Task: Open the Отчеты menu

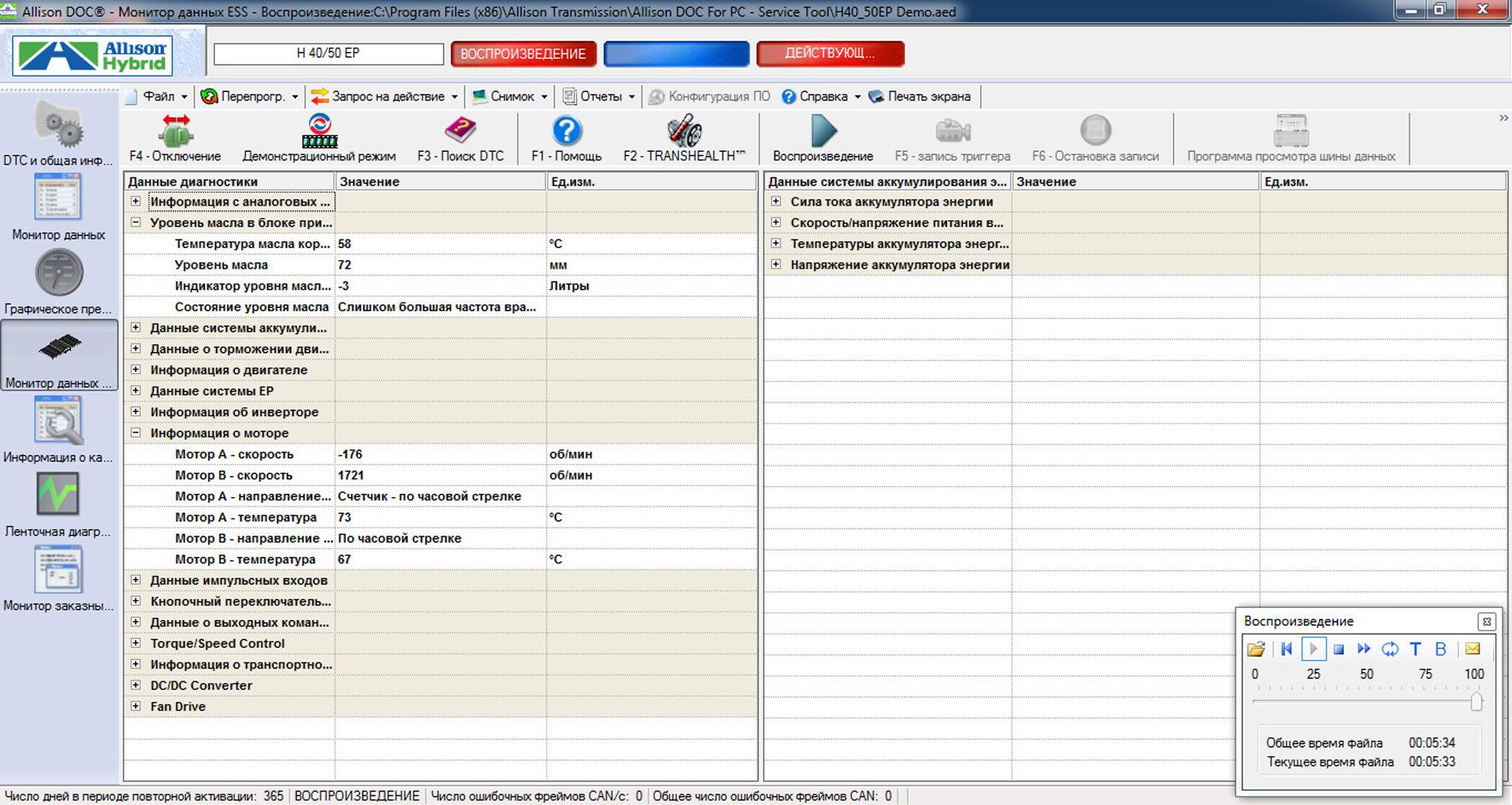Action: [601, 96]
